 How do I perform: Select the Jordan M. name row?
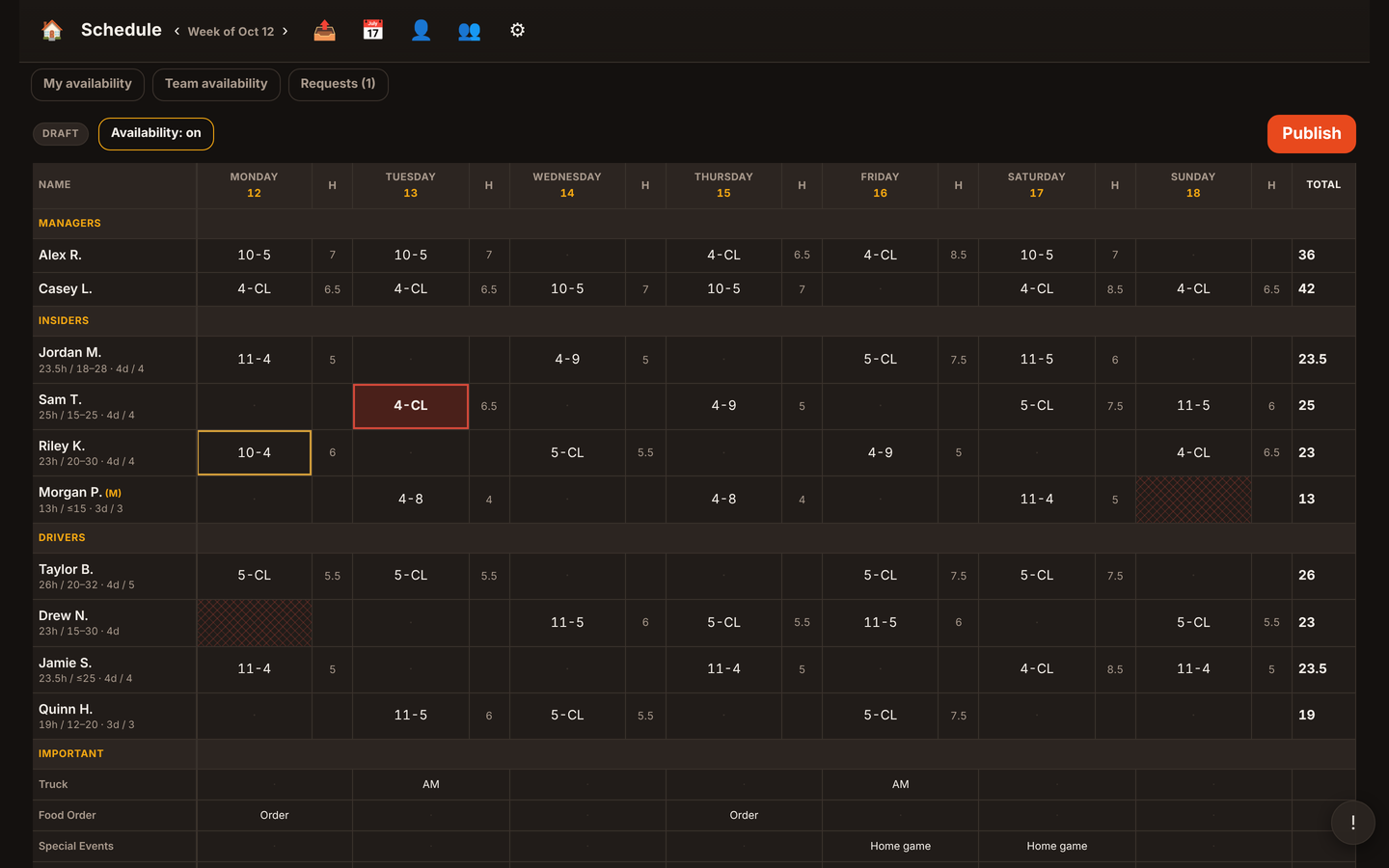(x=115, y=360)
